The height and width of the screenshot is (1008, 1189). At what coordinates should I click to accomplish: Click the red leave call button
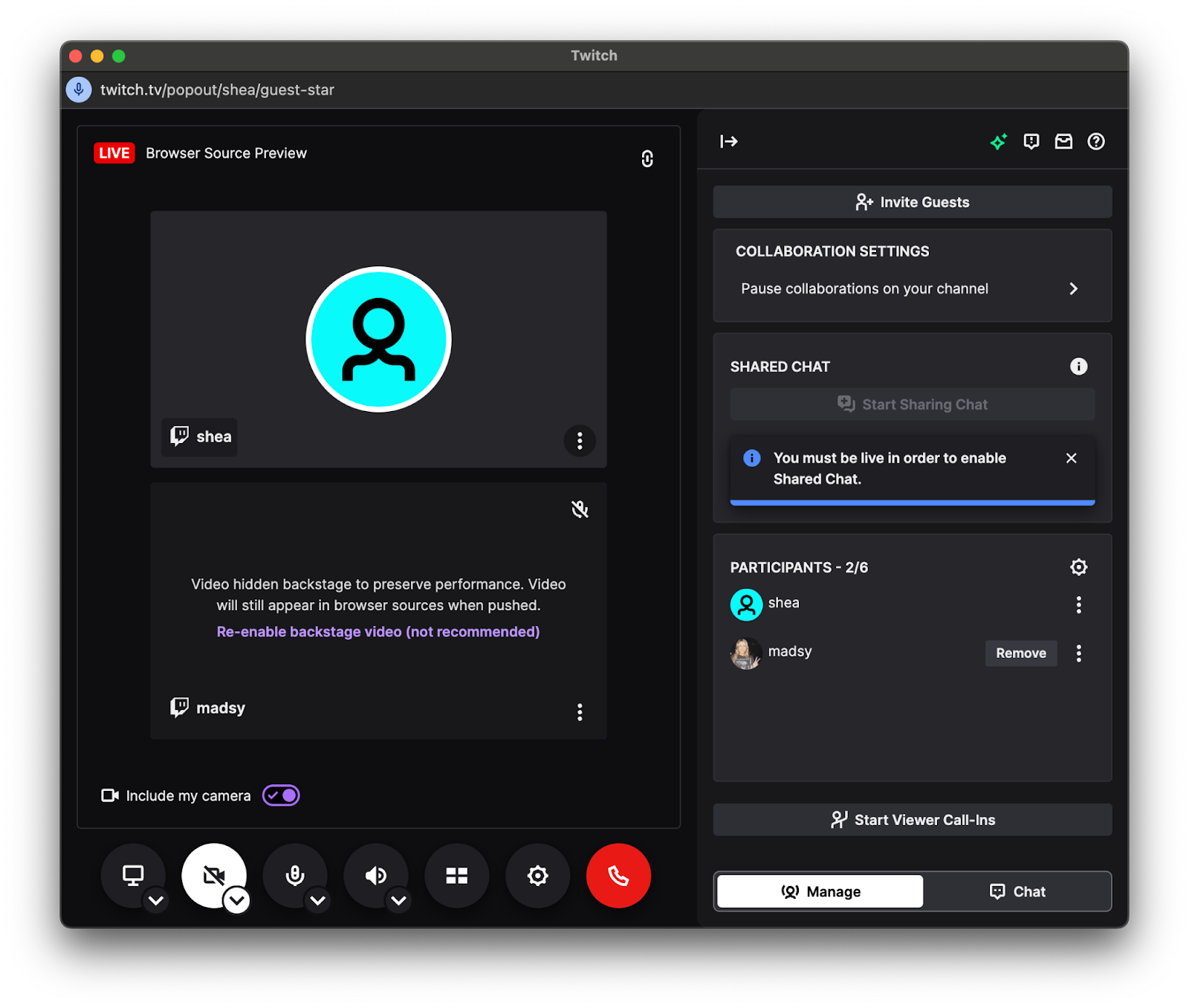click(x=618, y=875)
